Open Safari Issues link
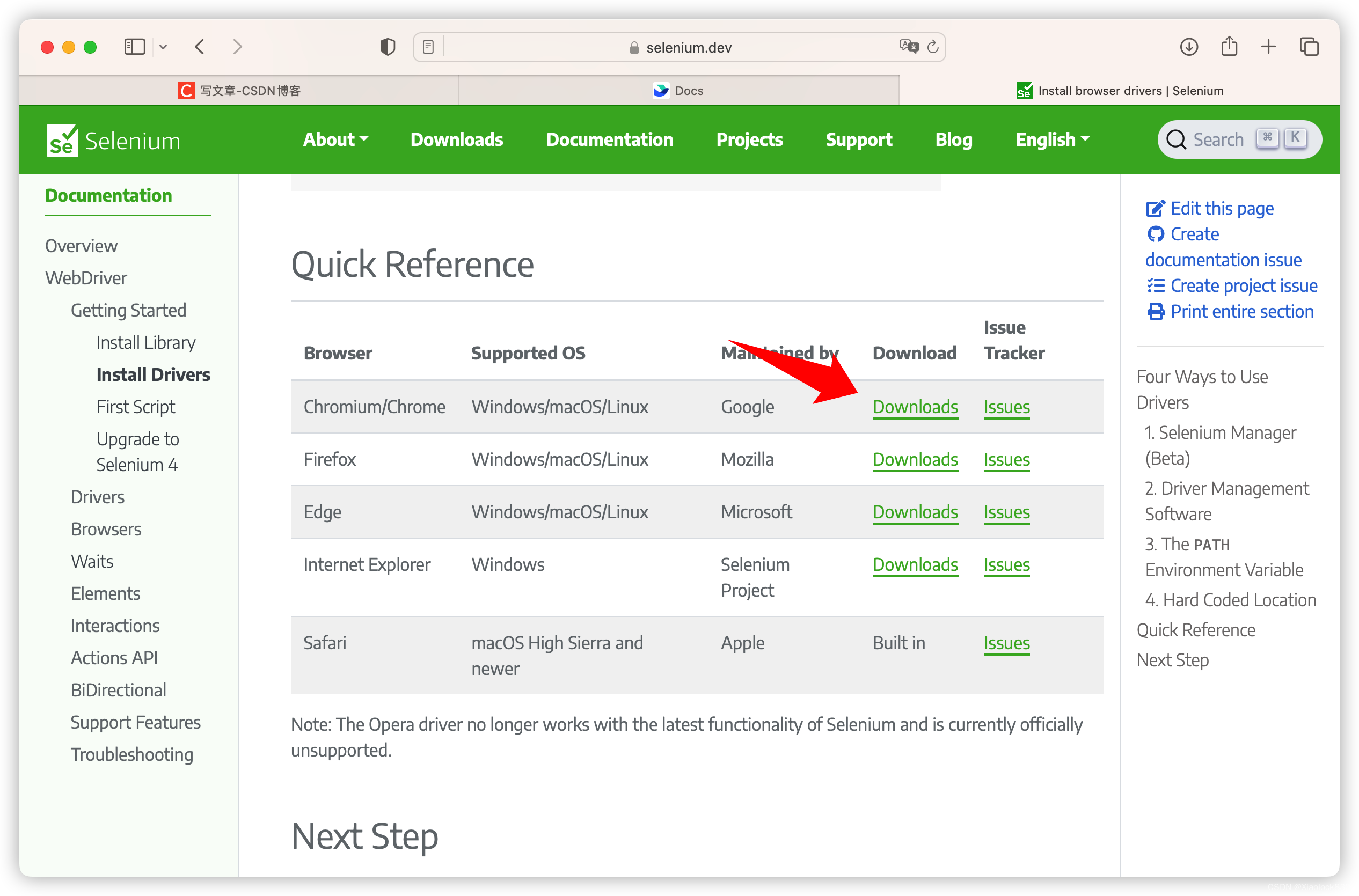 pos(1006,643)
